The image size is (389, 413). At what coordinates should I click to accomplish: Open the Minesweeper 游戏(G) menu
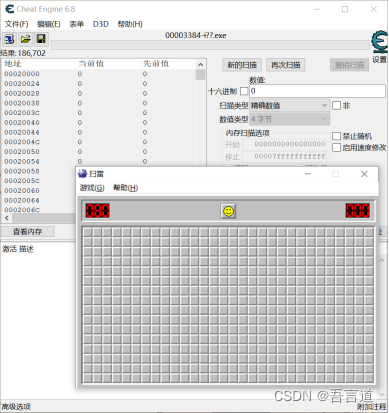(92, 188)
